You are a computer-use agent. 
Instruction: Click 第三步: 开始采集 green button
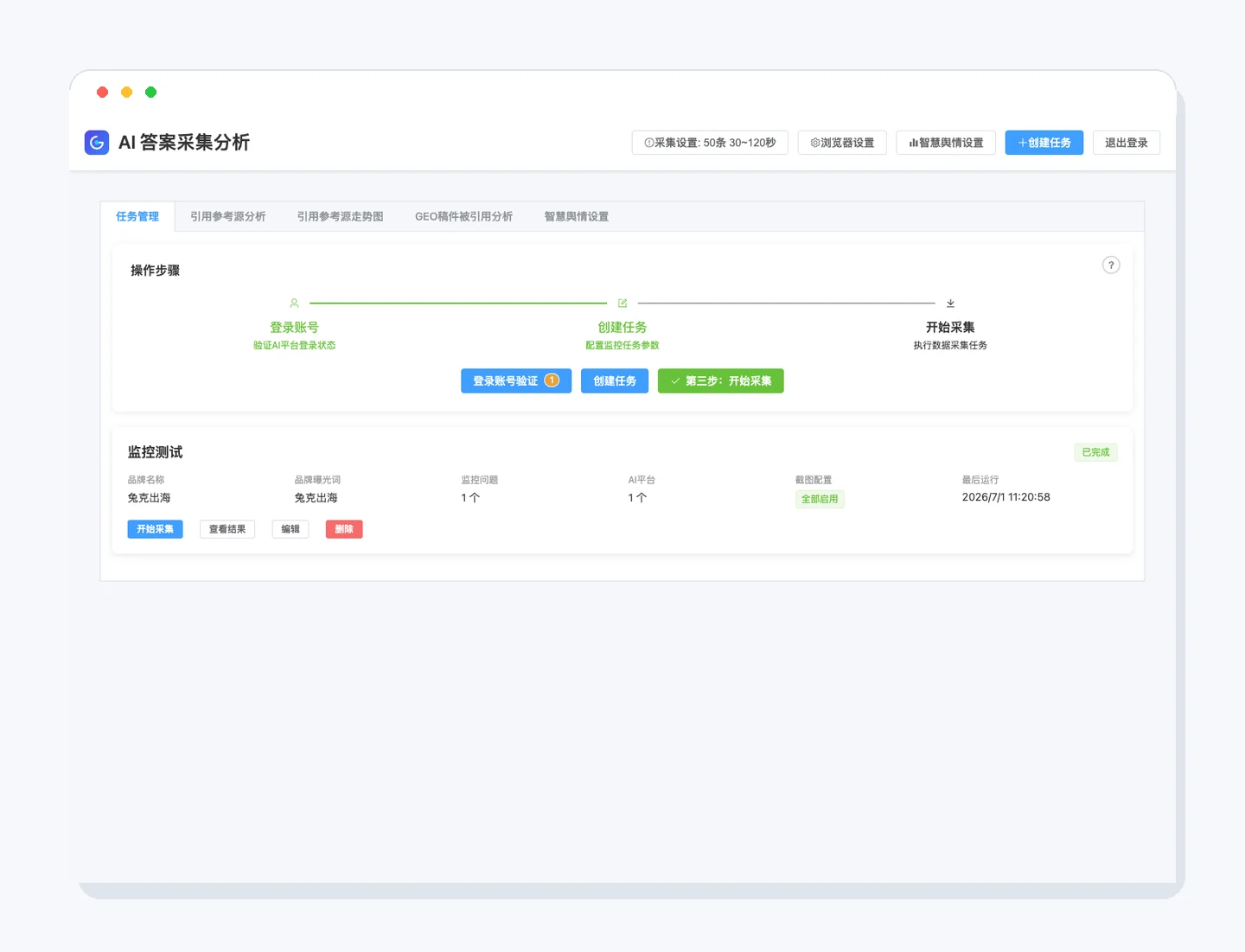721,381
